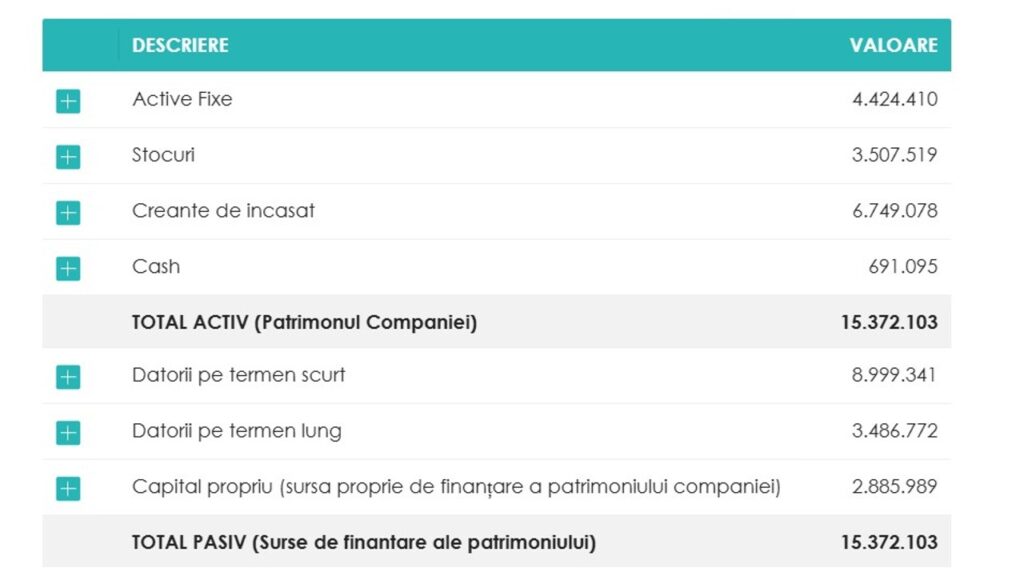
Task: Click the 2.885.989 equity value
Action: [x=895, y=487]
